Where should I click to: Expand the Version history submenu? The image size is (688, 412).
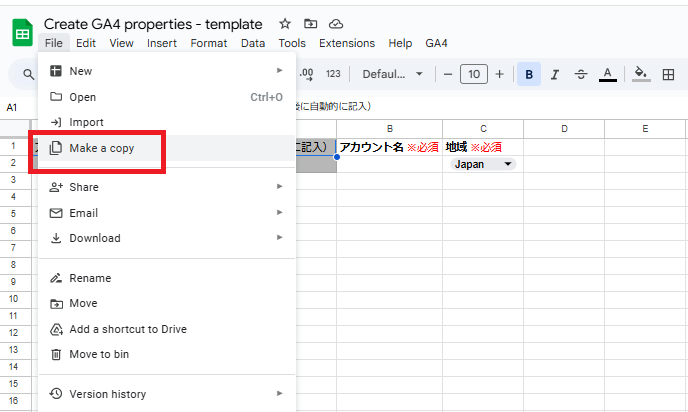(x=167, y=394)
